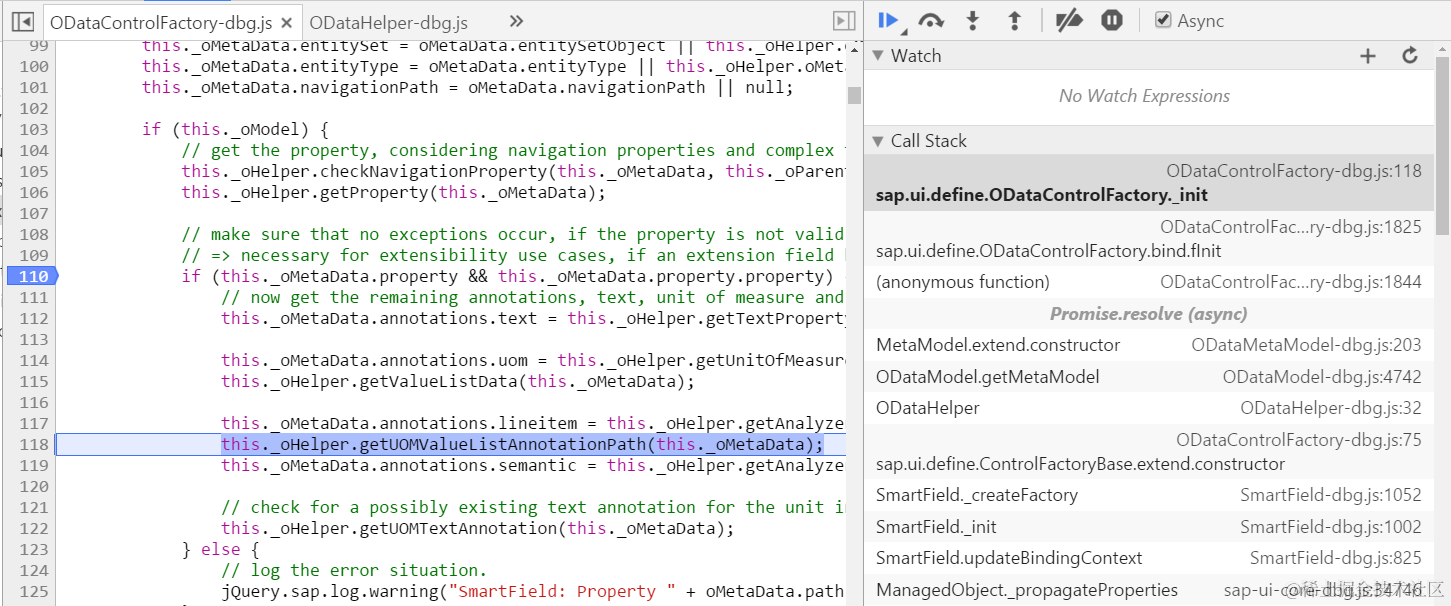Toggle the debugger sidebar pane icon

pyautogui.click(x=844, y=21)
